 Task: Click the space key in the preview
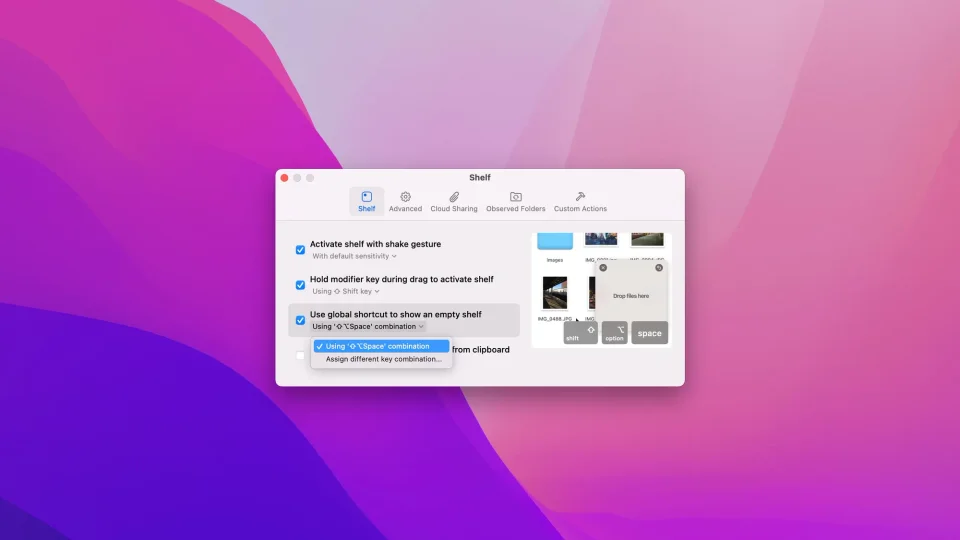pos(650,333)
